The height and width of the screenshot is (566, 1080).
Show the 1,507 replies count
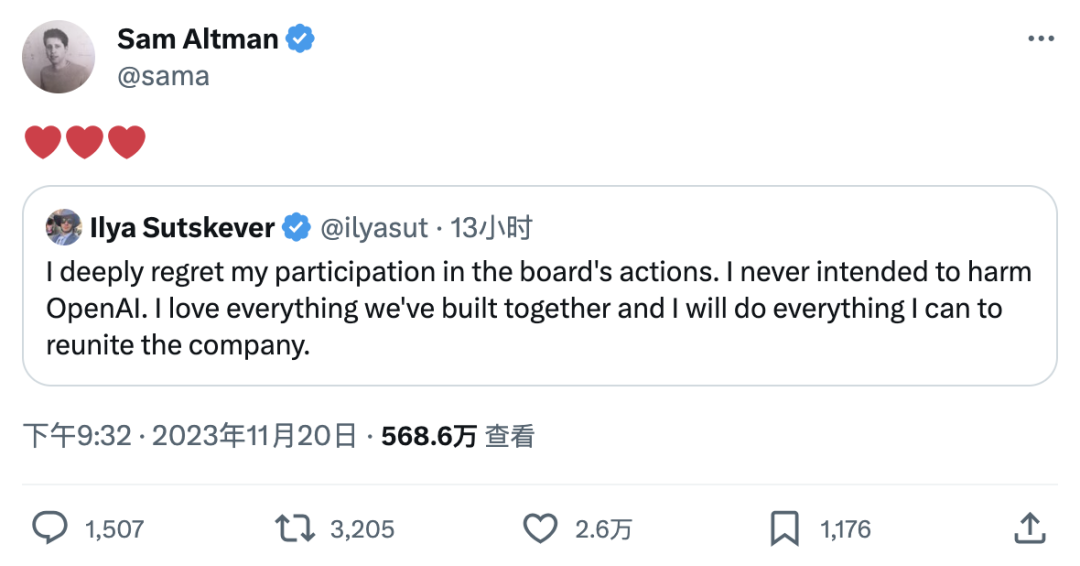point(114,529)
